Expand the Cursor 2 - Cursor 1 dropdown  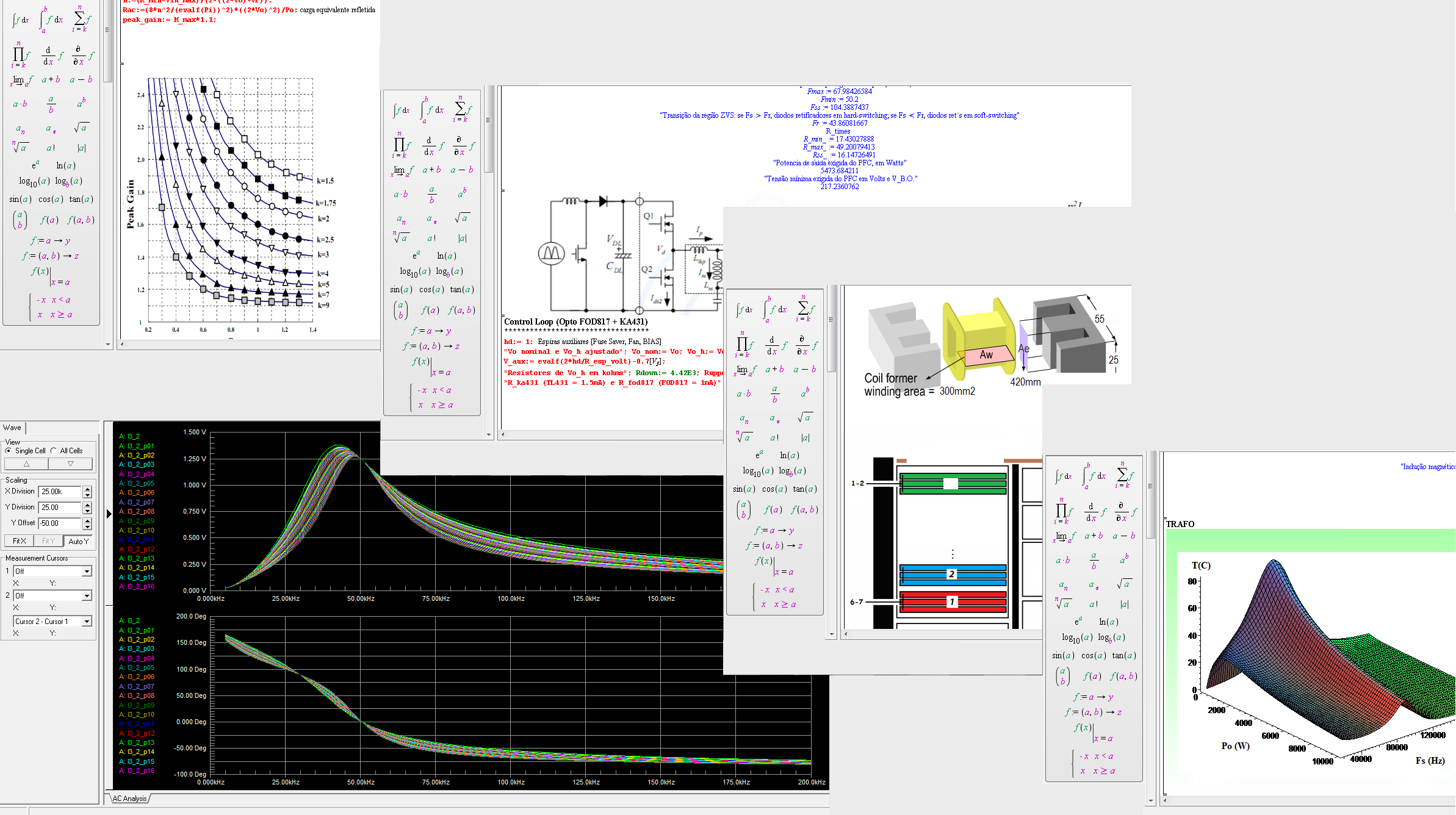pyautogui.click(x=87, y=622)
